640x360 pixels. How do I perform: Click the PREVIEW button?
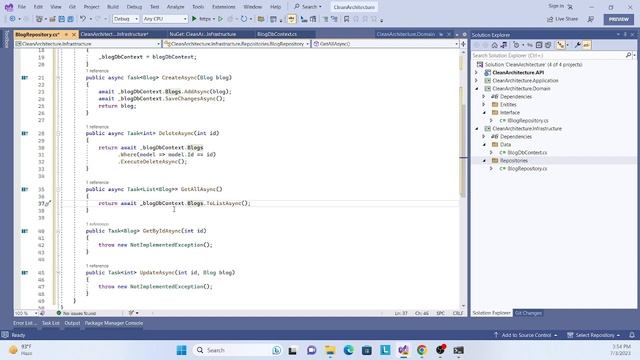(619, 19)
